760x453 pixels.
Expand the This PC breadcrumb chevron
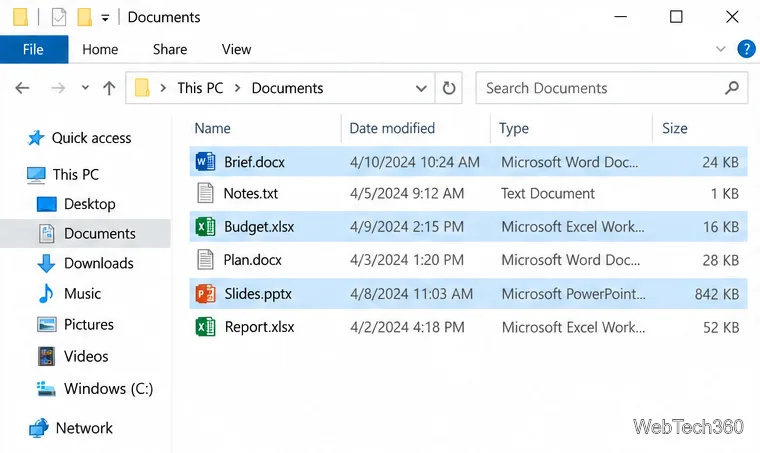pyautogui.click(x=238, y=88)
